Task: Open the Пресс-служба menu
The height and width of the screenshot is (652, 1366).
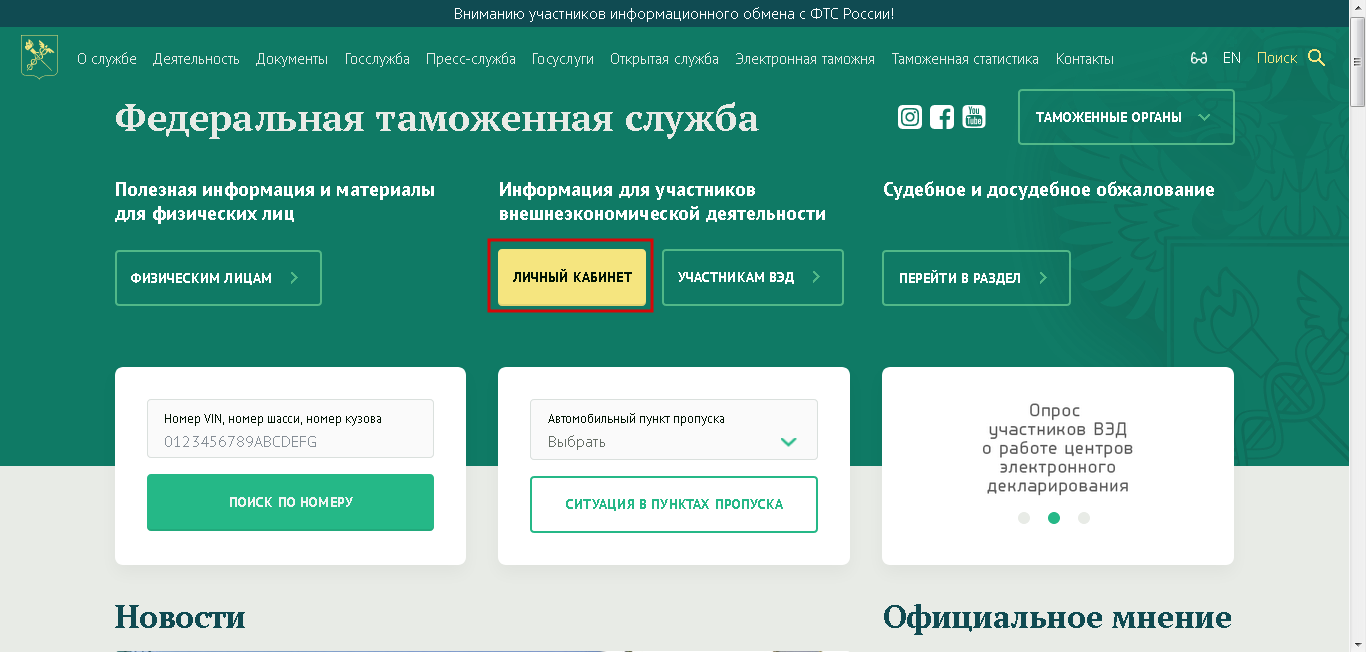Action: [x=471, y=59]
